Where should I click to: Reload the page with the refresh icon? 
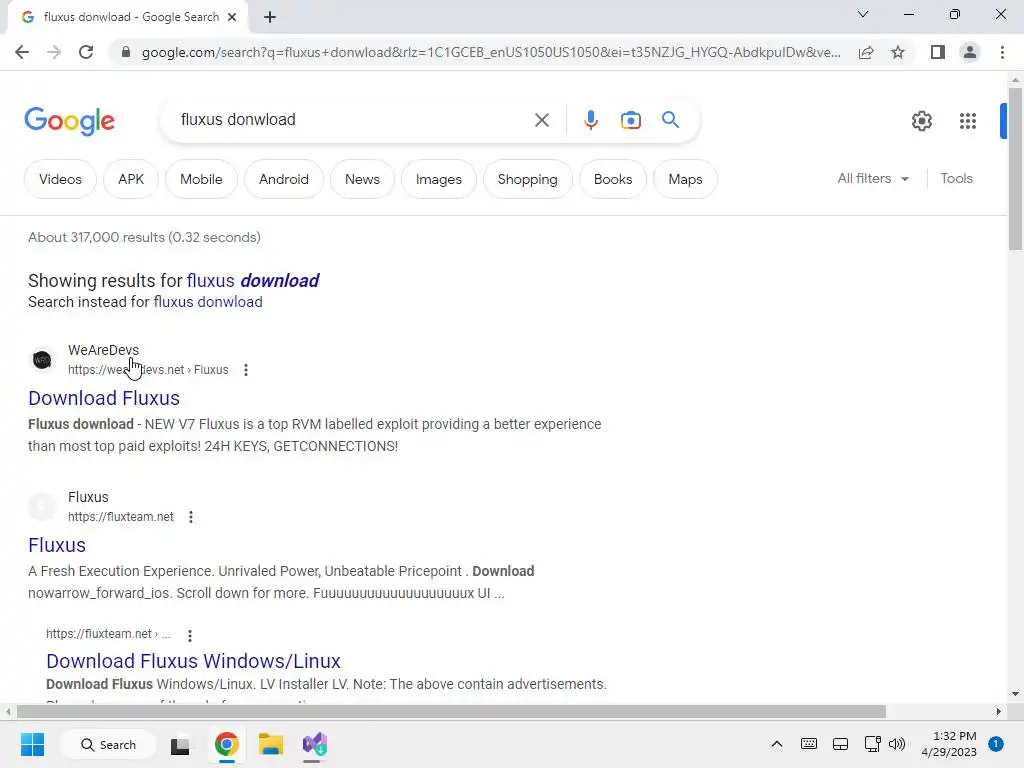(x=86, y=52)
